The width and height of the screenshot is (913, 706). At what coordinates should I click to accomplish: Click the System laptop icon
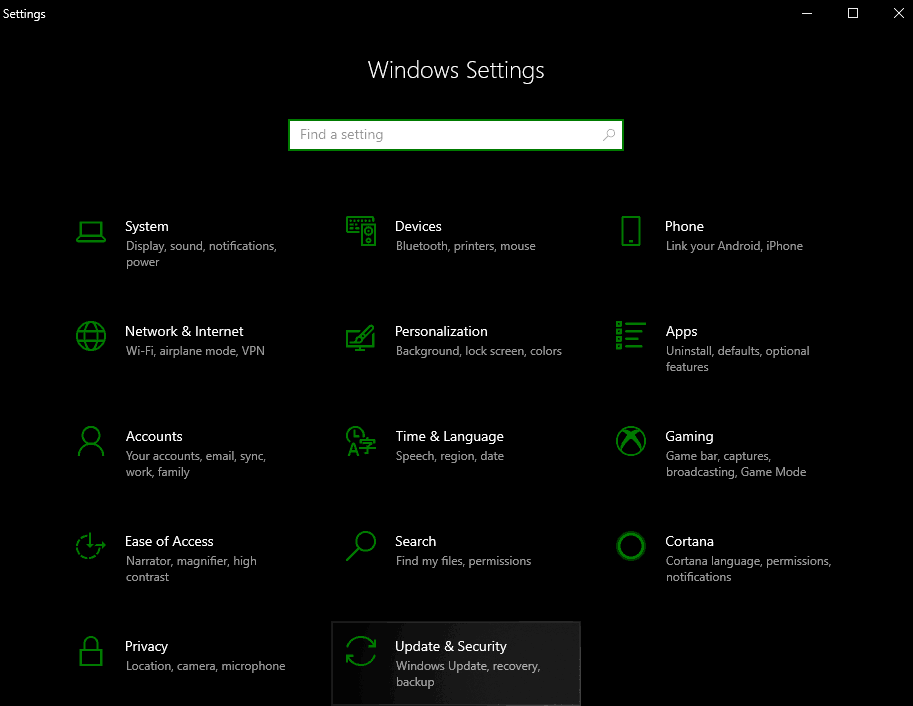pos(91,231)
